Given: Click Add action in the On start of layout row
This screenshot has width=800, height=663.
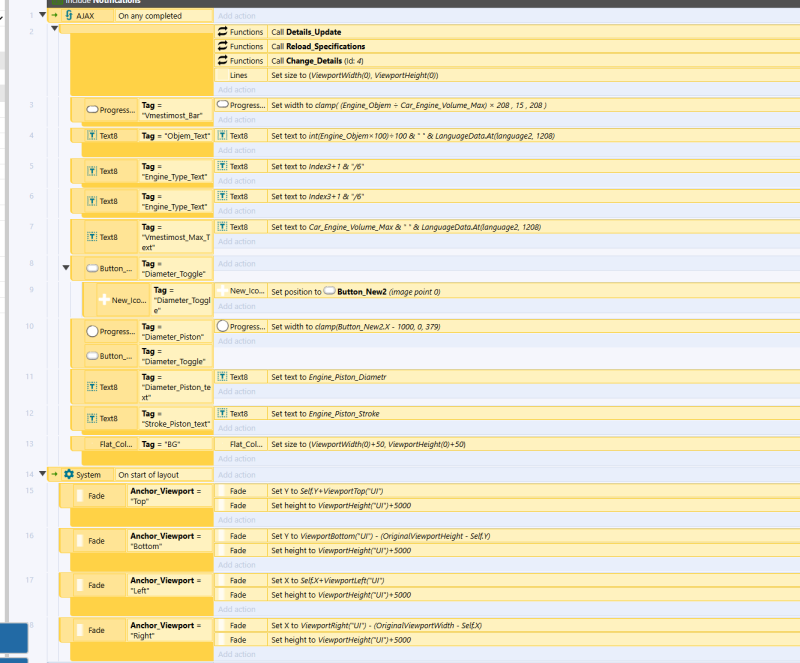Looking at the screenshot, I should (x=237, y=475).
